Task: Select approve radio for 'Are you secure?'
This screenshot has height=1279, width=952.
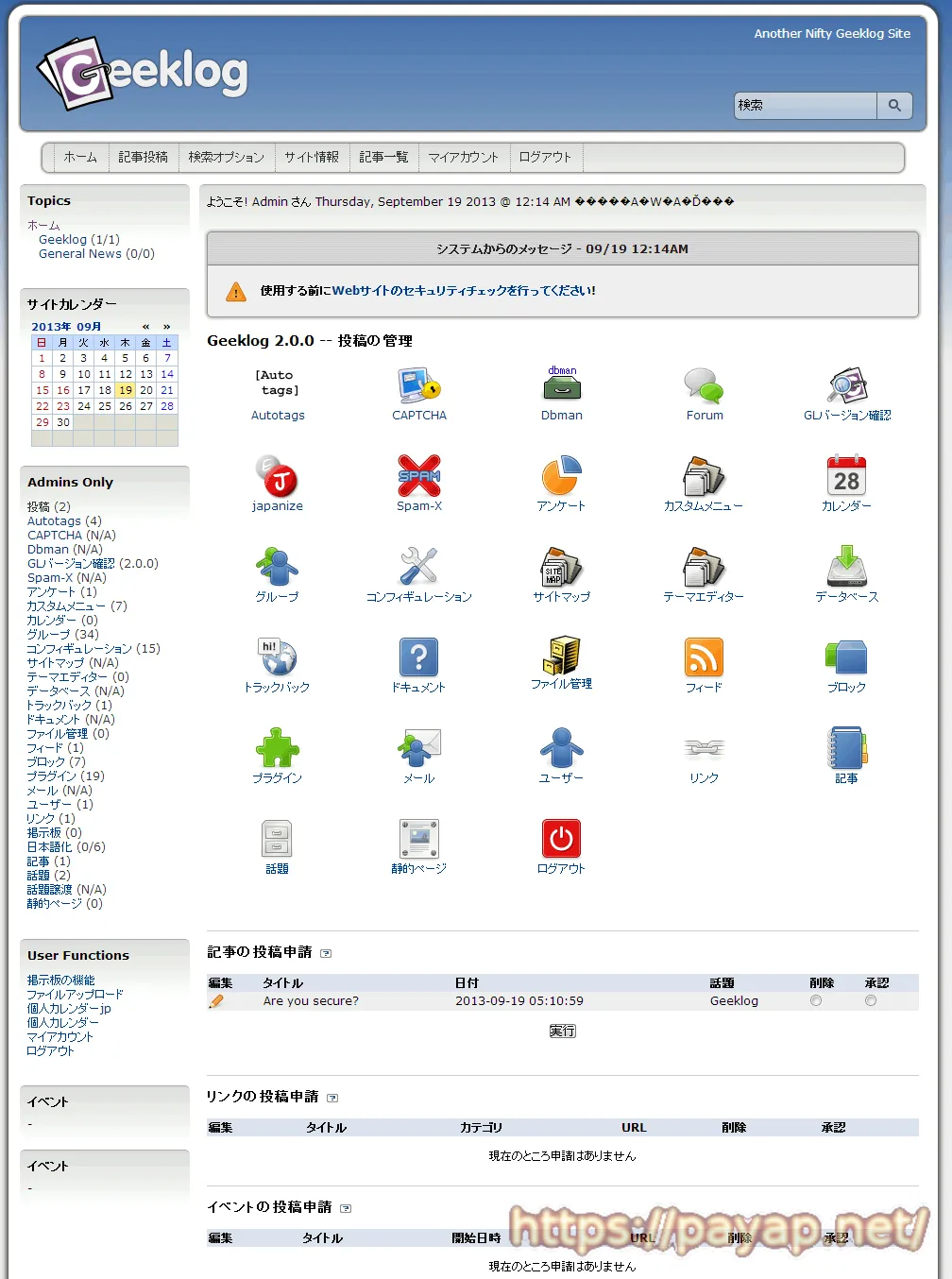Action: point(871,1001)
